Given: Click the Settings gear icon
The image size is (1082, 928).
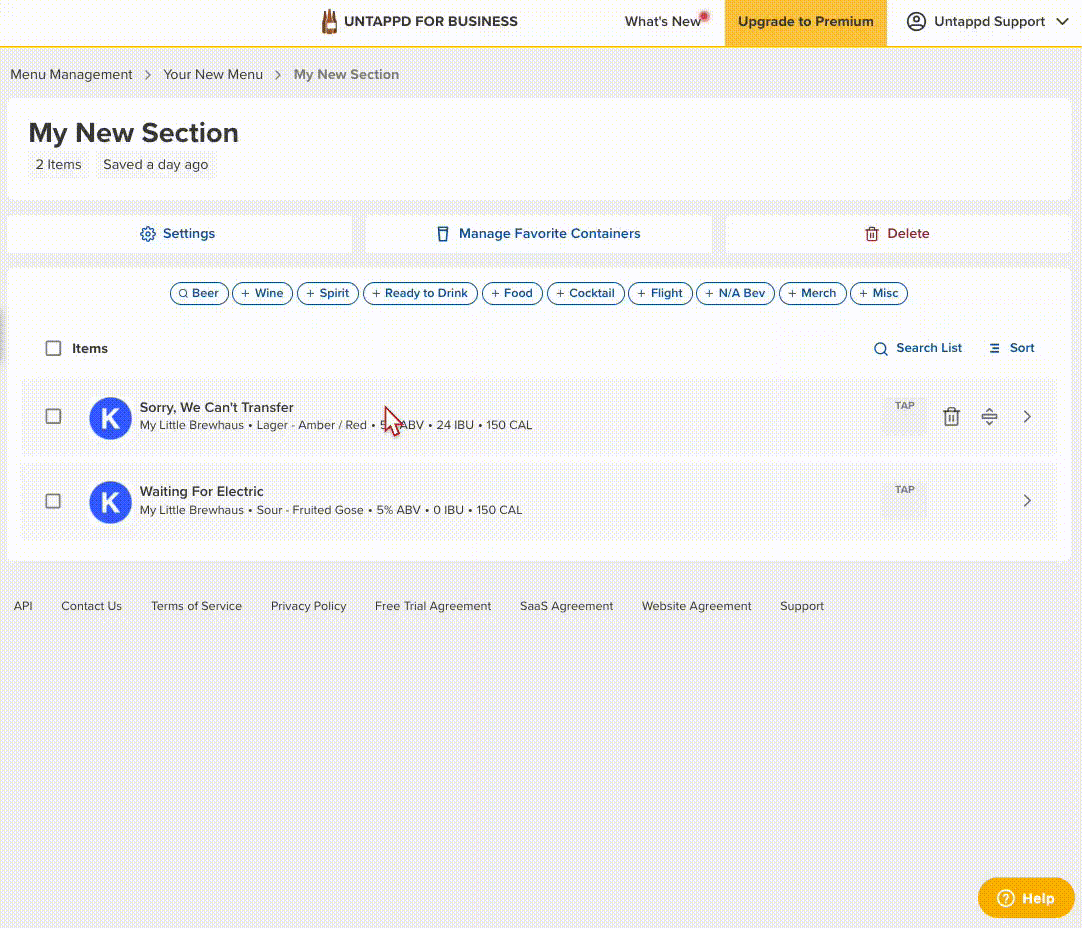Looking at the screenshot, I should pos(148,234).
